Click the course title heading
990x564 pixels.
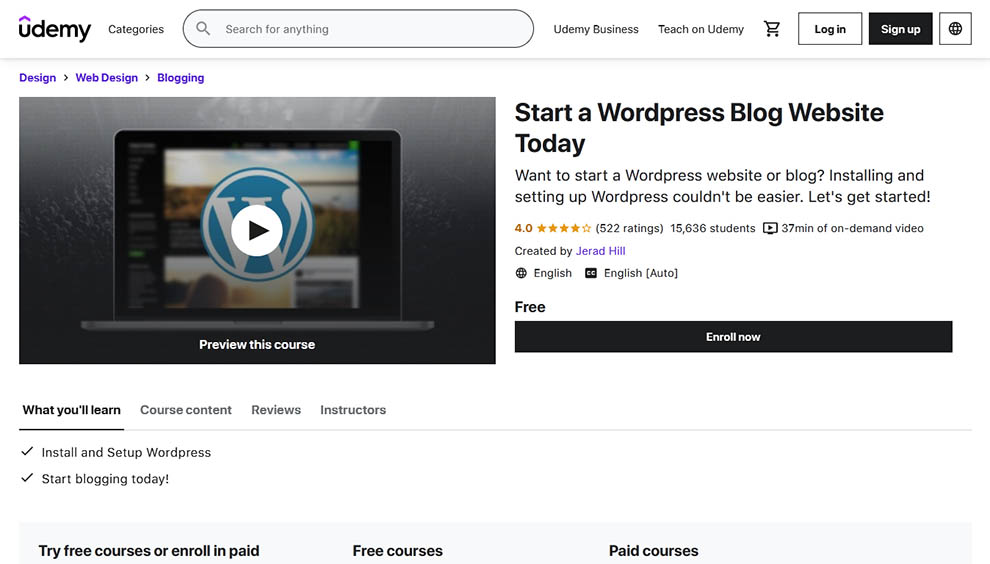point(699,128)
